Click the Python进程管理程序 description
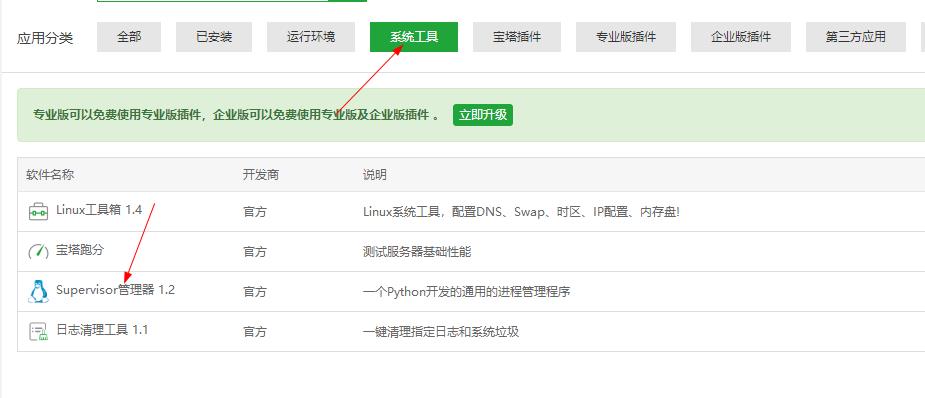 467,292
